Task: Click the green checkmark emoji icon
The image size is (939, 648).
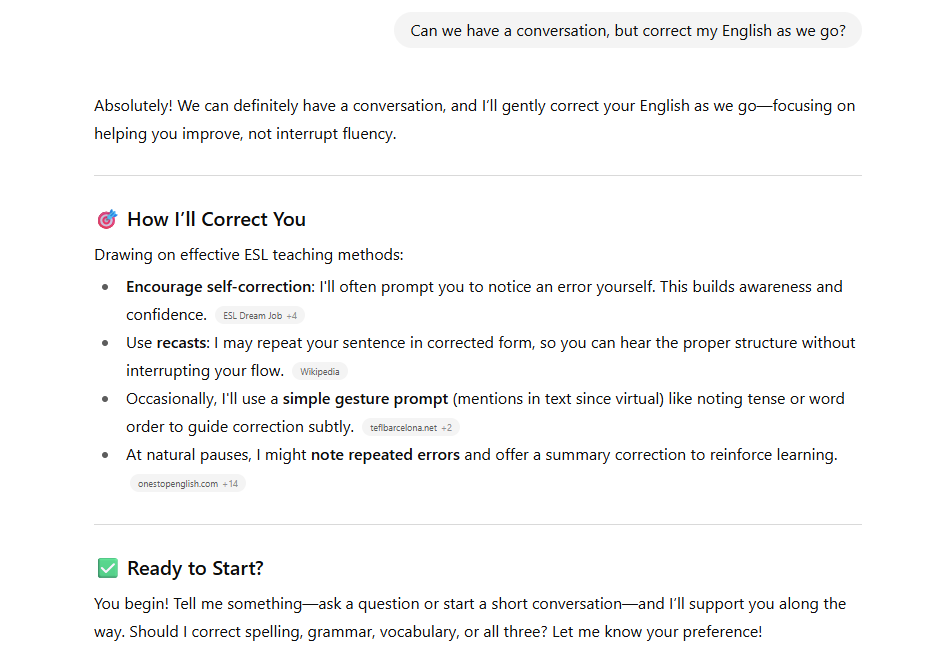Action: coord(107,568)
